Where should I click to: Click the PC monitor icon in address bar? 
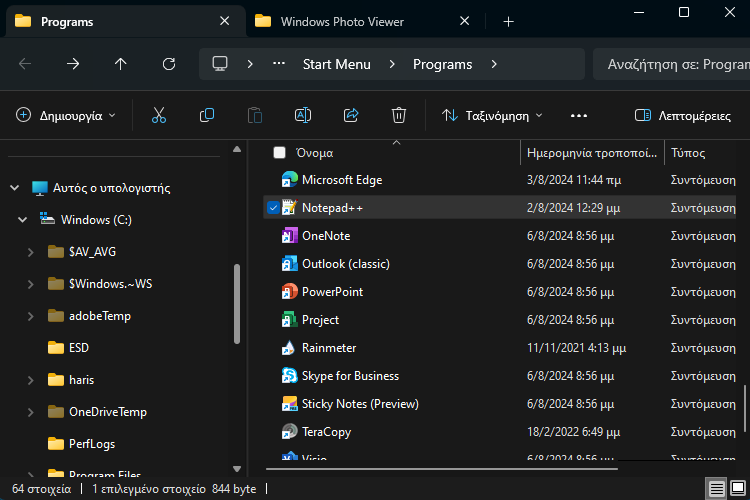pos(220,64)
